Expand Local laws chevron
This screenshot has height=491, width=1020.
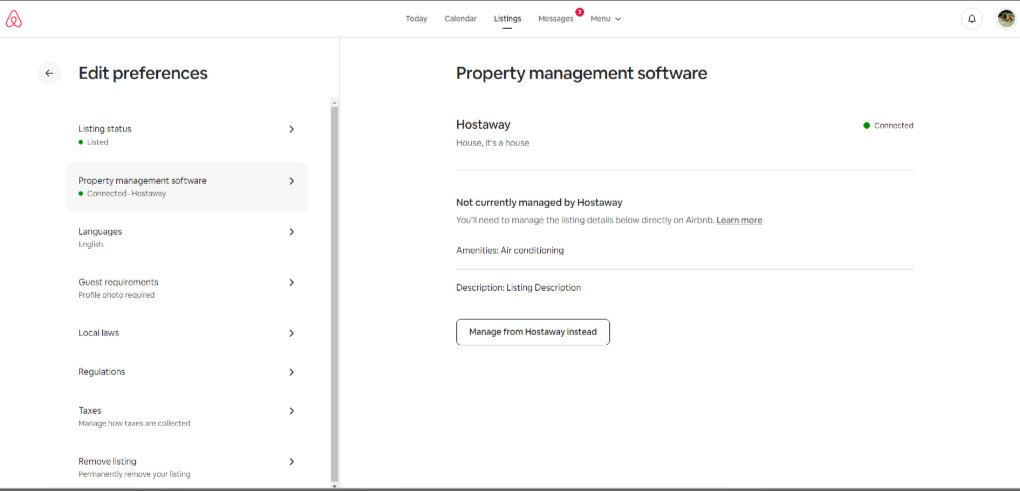[291, 334]
